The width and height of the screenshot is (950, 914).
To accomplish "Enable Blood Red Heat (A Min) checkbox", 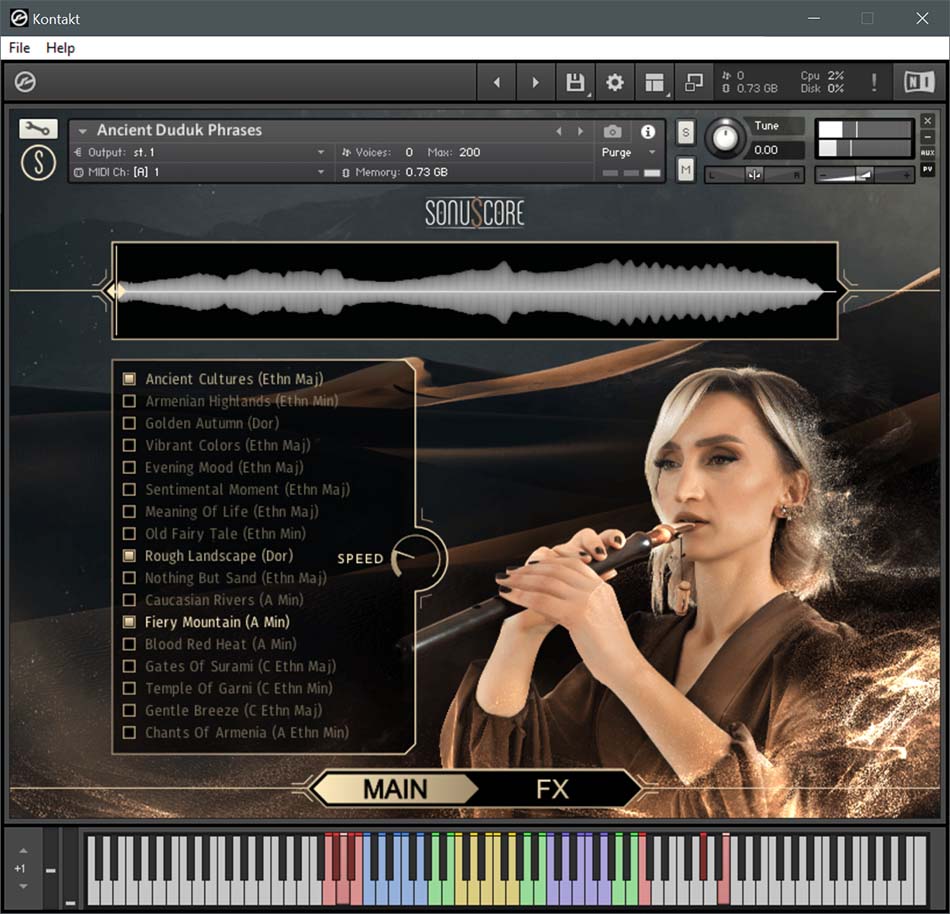I will (x=129, y=644).
